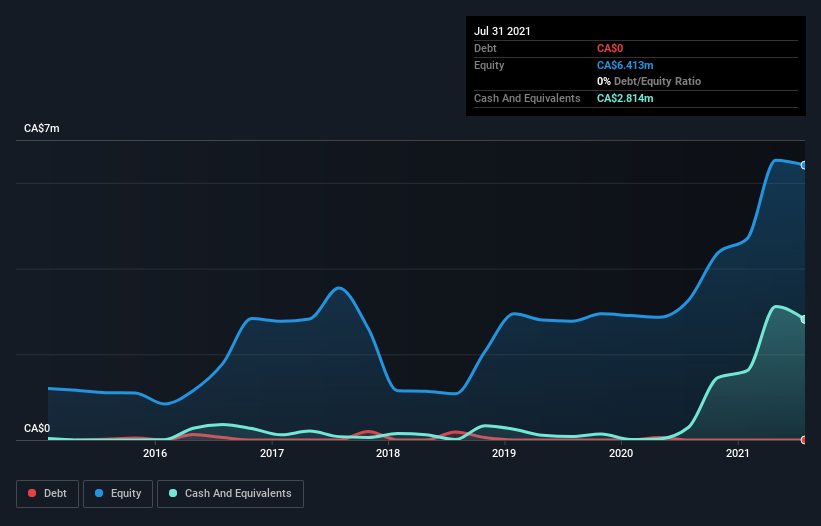Toggle the Debt series legend button

(x=48, y=494)
